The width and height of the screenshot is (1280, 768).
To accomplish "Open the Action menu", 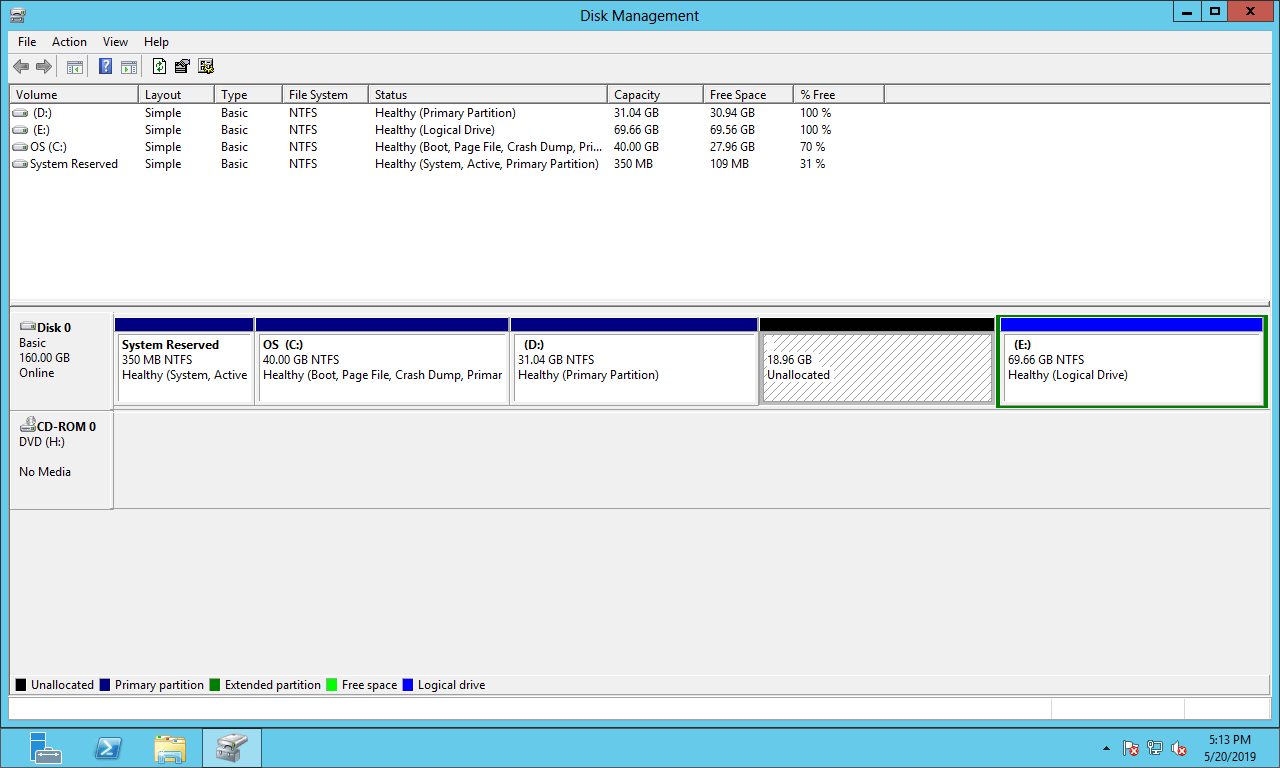I will (69, 42).
